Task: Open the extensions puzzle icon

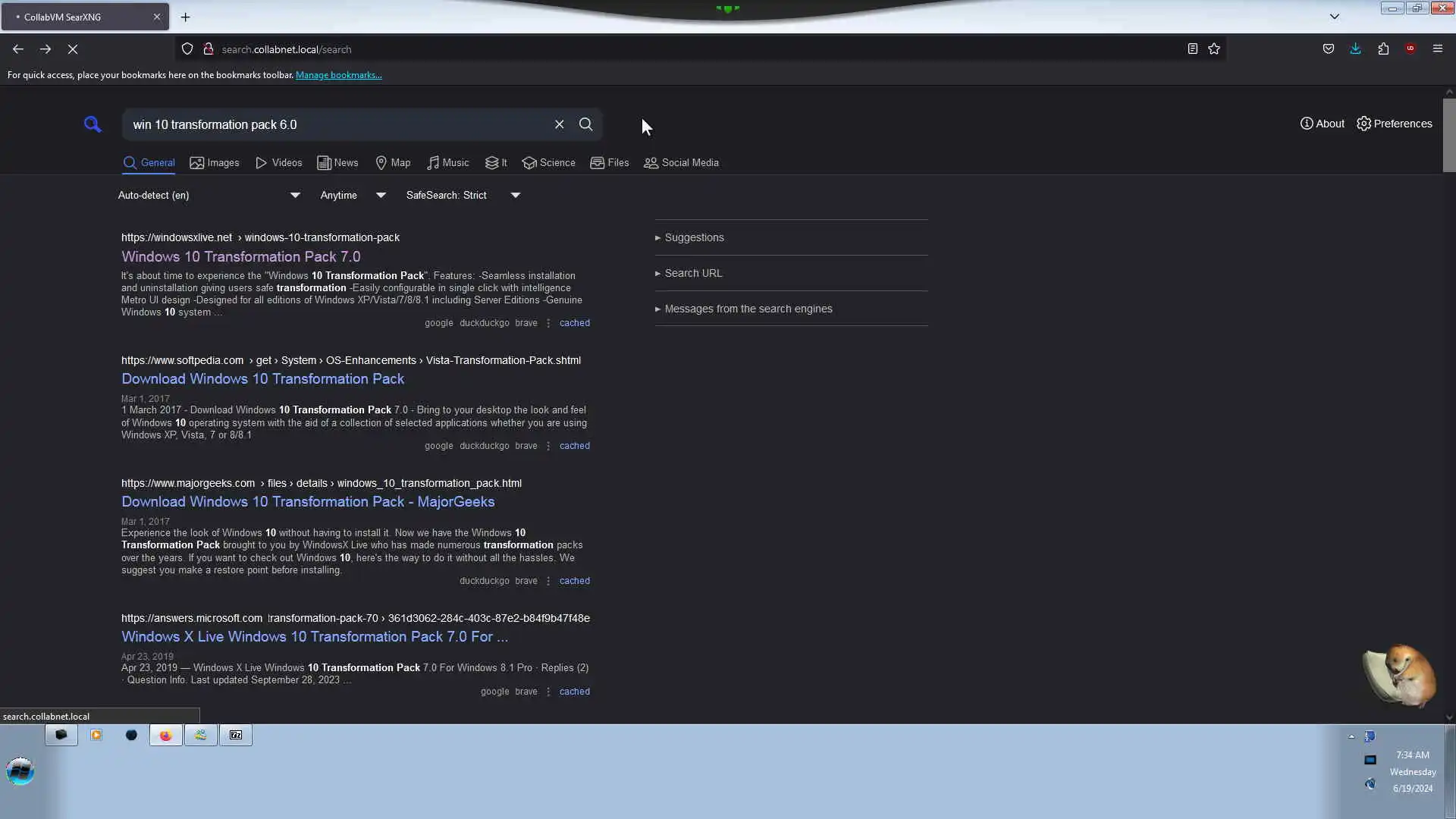Action: point(1383,49)
